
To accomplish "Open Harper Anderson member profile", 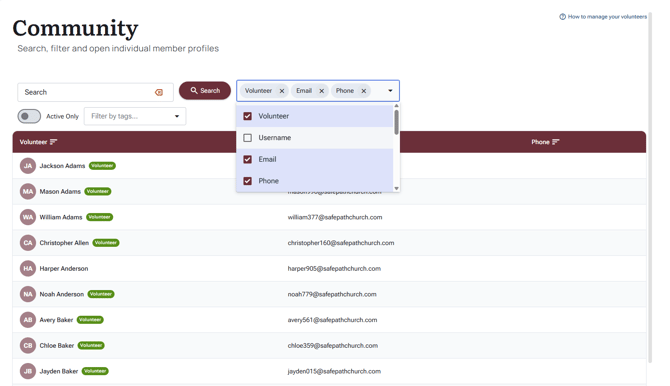I will [x=64, y=268].
